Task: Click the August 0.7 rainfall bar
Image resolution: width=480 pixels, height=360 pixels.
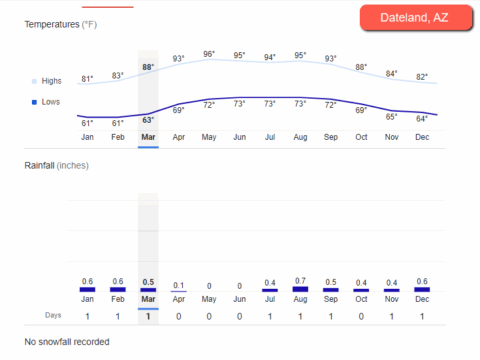Action: point(300,289)
